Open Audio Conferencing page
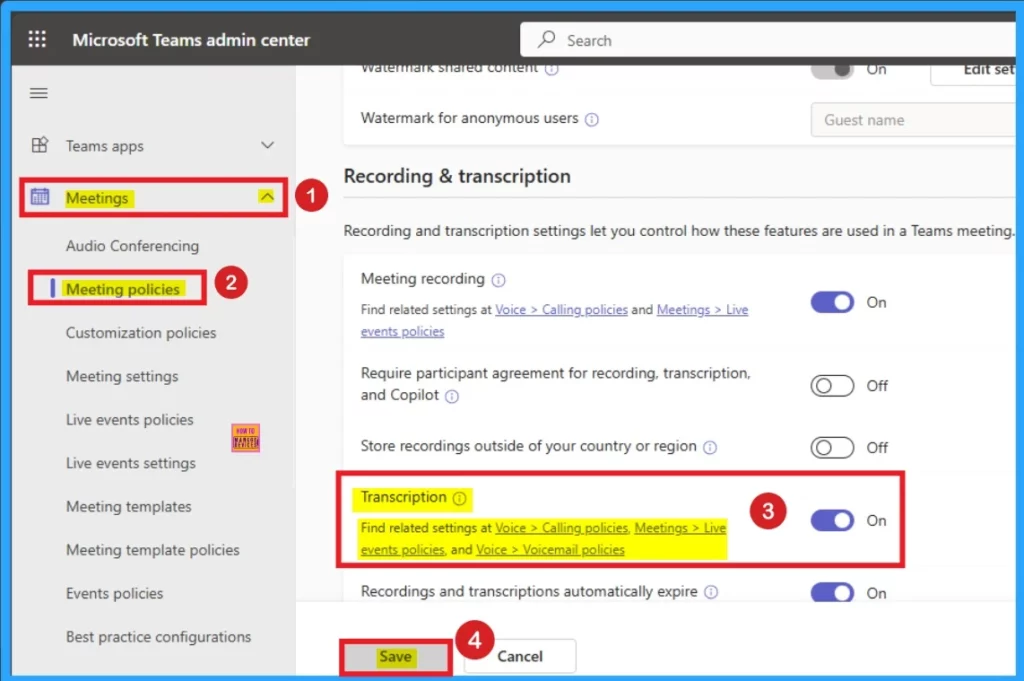This screenshot has width=1024, height=681. [x=132, y=246]
